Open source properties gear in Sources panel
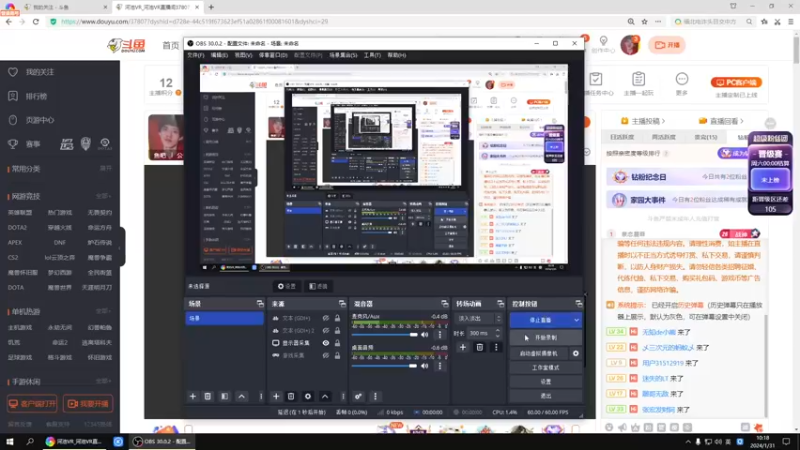The width and height of the screenshot is (800, 450). click(x=308, y=396)
